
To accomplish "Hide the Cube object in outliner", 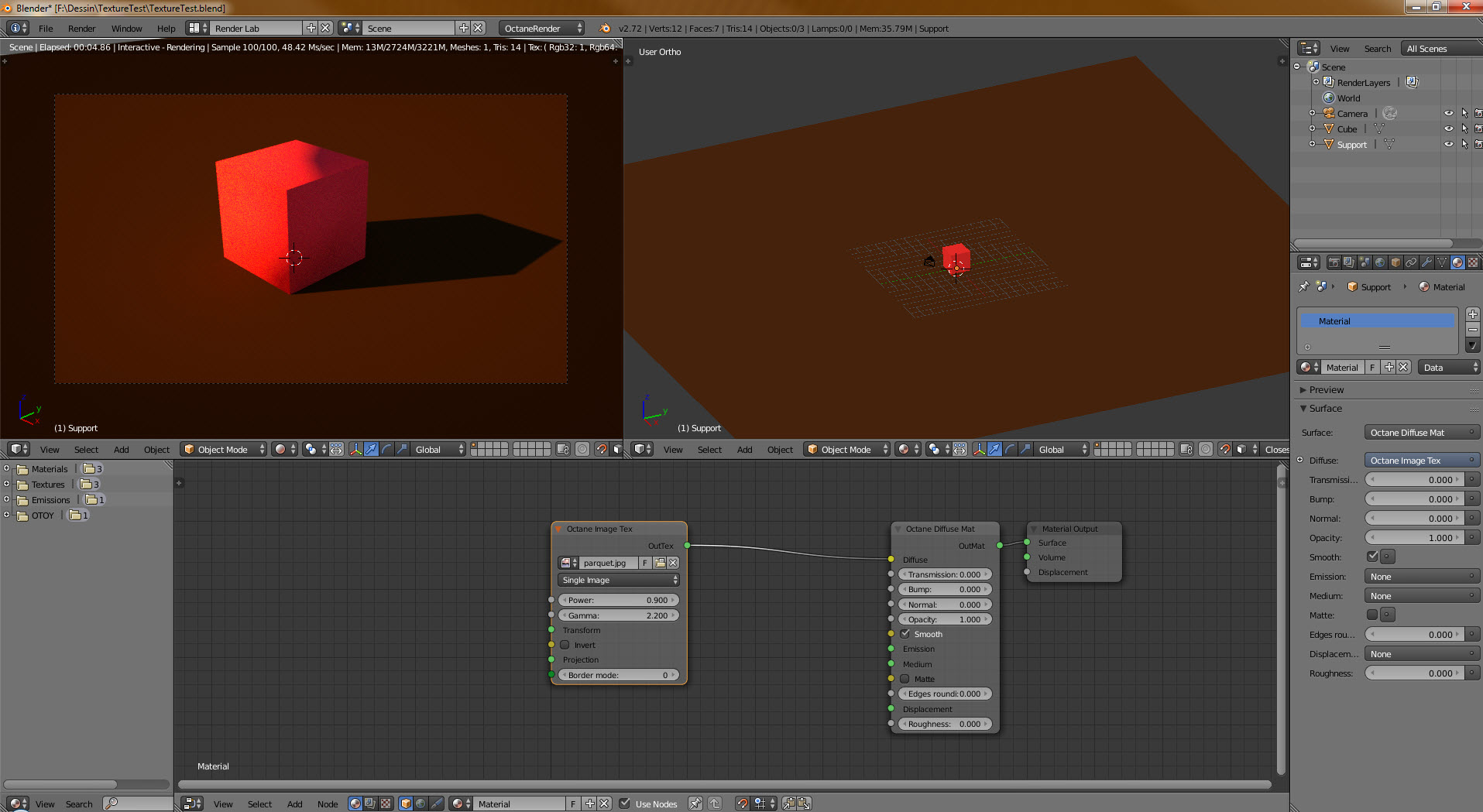I will point(1448,128).
